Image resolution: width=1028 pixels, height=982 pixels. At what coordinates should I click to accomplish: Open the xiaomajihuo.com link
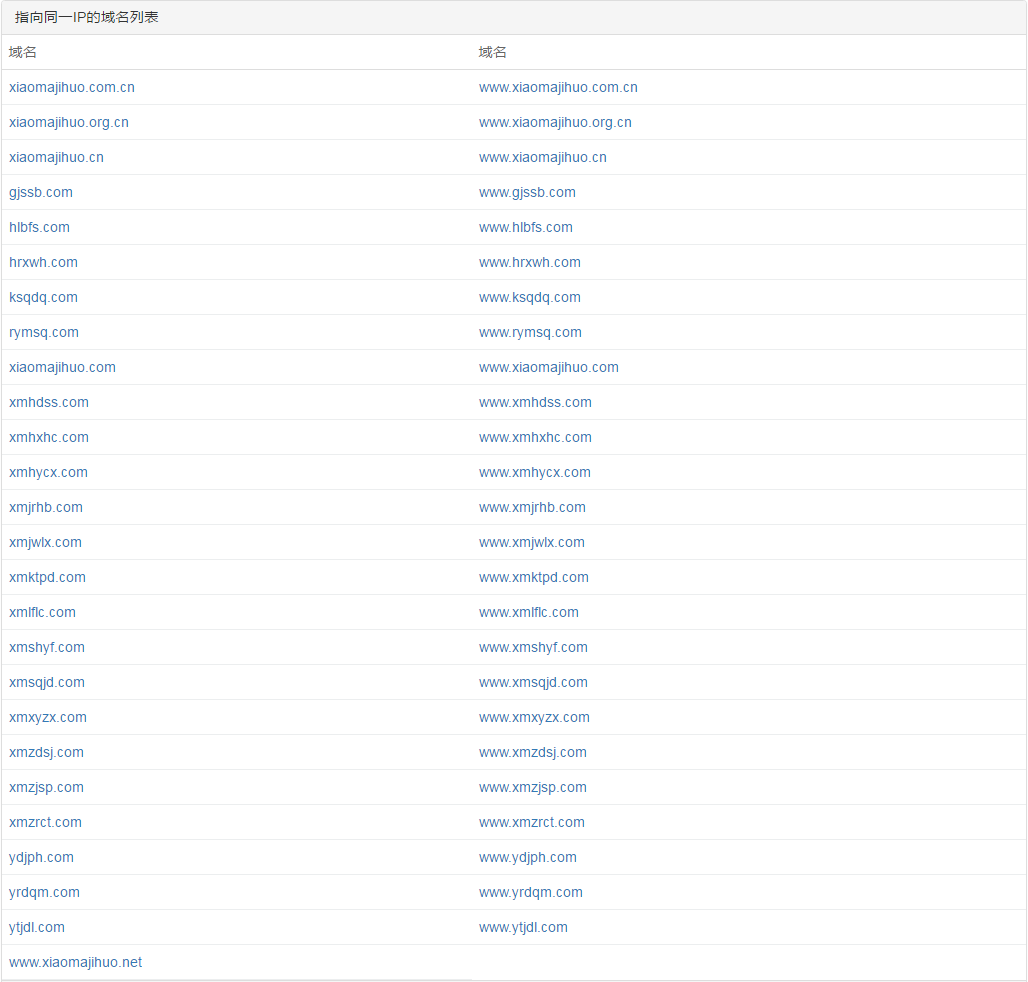point(62,367)
